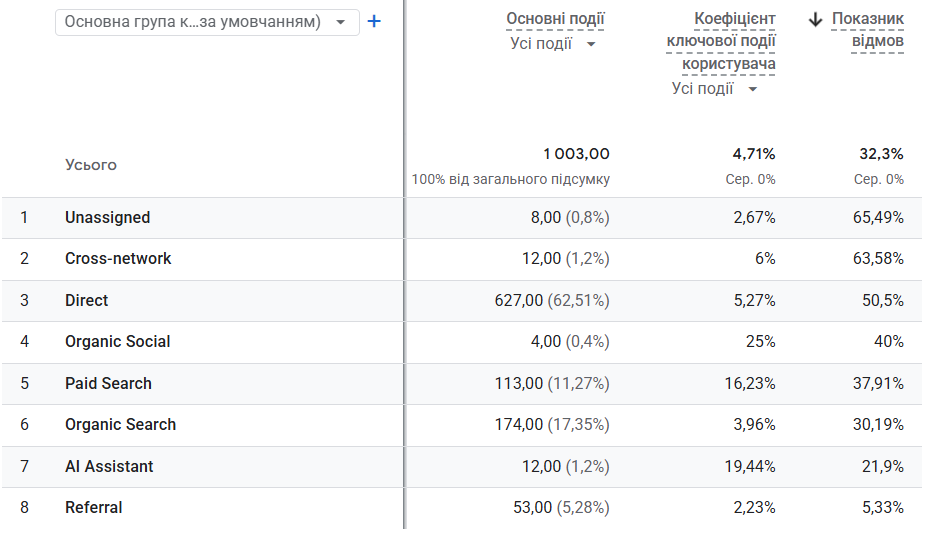This screenshot has width=943, height=534.
Task: Click the Referral value 53,00 (5,28%)
Action: pos(561,508)
